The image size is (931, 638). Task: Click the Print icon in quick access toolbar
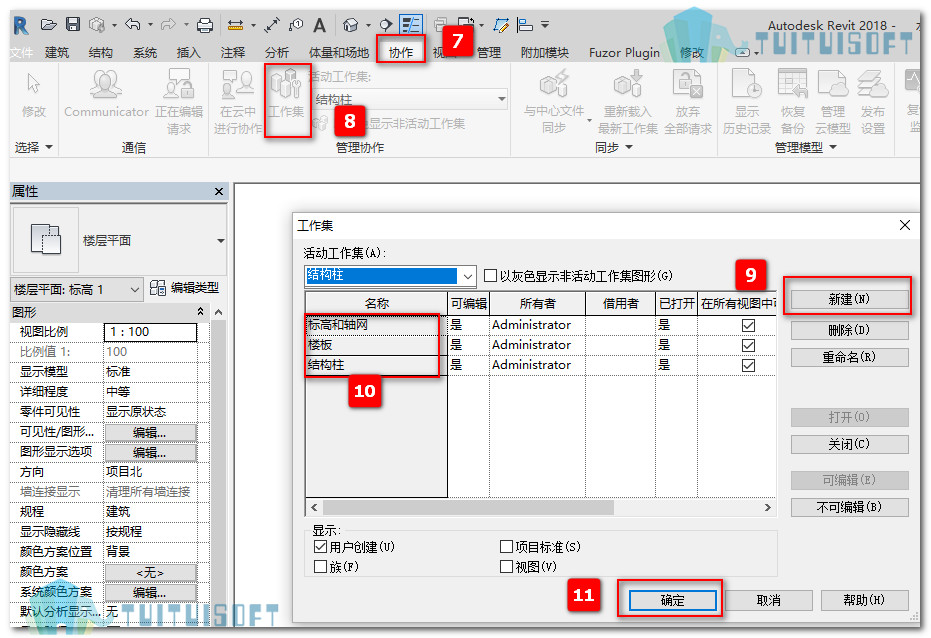pyautogui.click(x=205, y=25)
